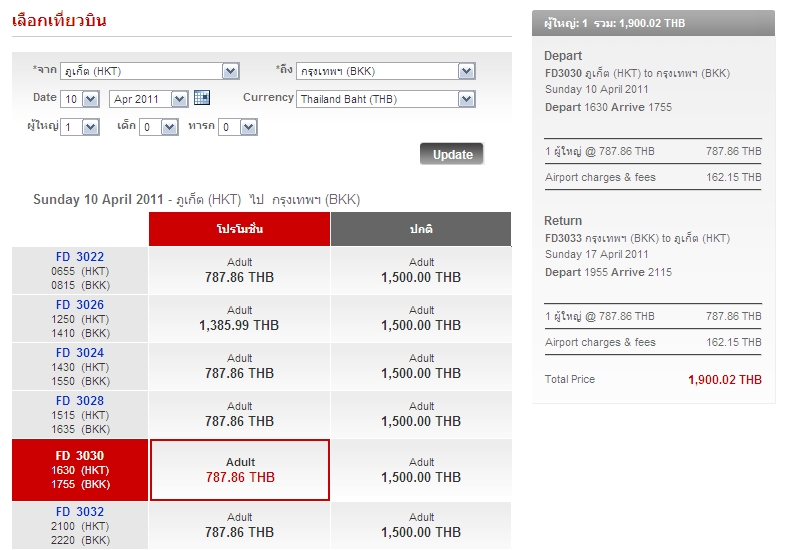Open flight FD 3032 link
787x550 pixels.
80,511
